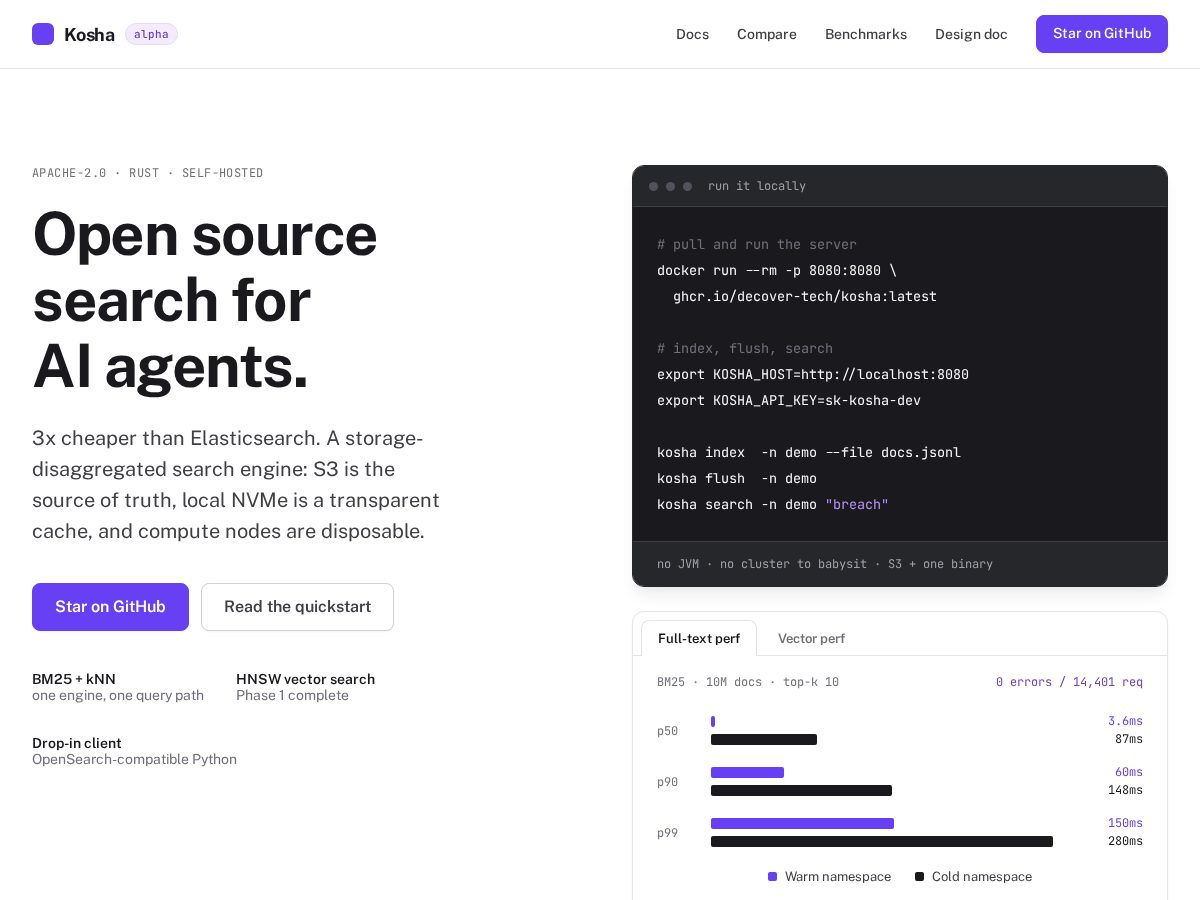The image size is (1200, 900).
Task: Click the '148ms' value
Action: pos(1125,790)
